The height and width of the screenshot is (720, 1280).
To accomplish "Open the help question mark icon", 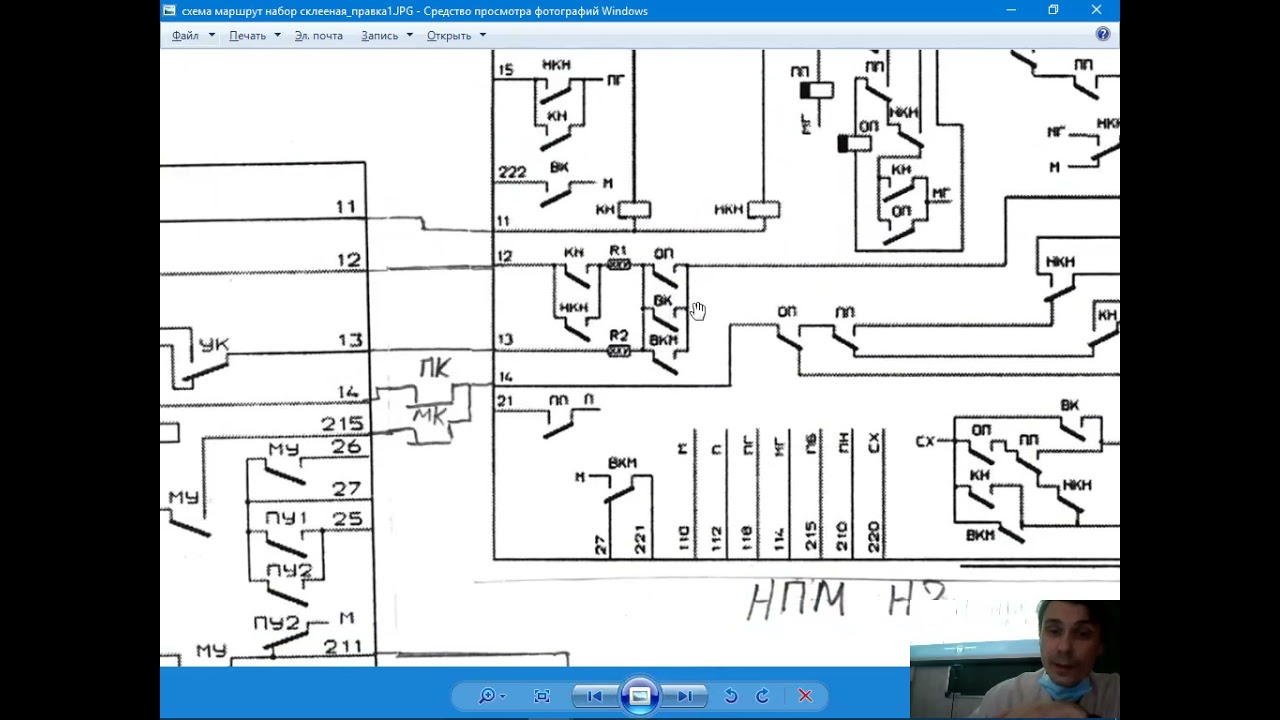I will (1103, 34).
